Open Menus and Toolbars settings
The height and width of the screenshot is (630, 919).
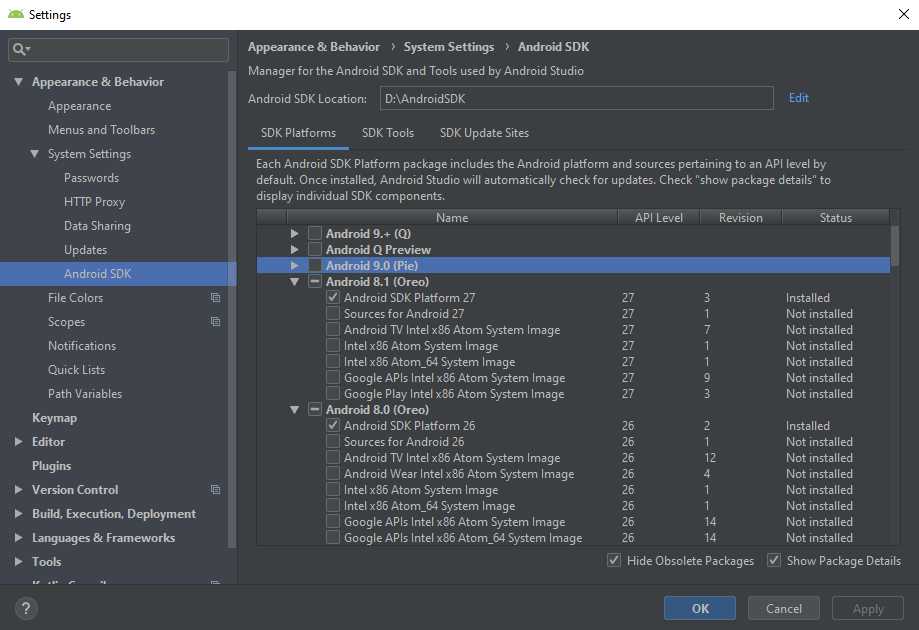pyautogui.click(x=101, y=130)
